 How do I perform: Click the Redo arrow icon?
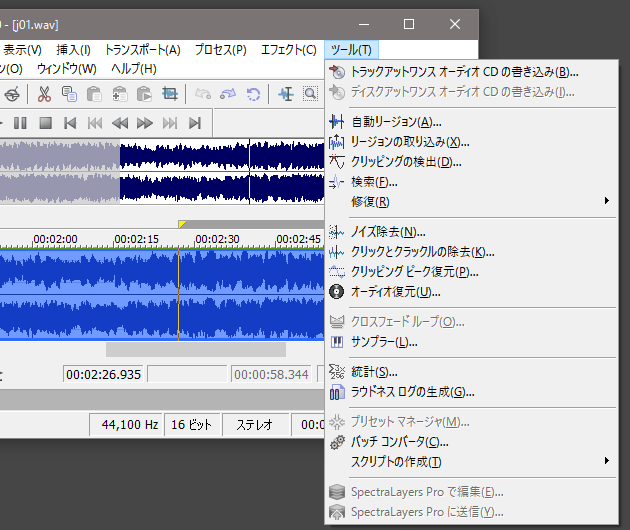[228, 94]
